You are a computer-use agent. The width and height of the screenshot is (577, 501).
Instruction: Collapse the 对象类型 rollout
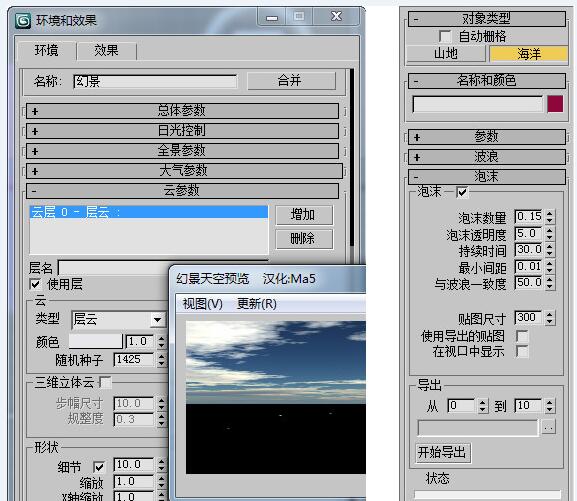486,18
